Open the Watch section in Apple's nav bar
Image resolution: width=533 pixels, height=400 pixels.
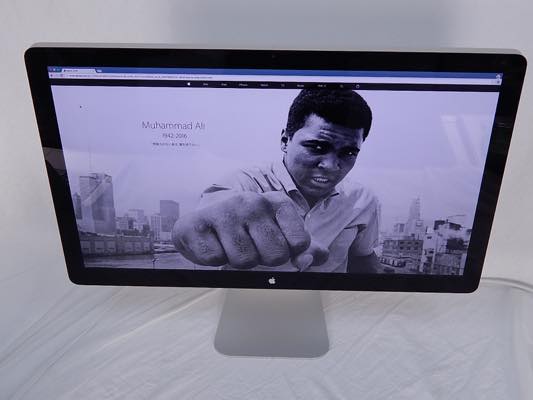coord(264,85)
